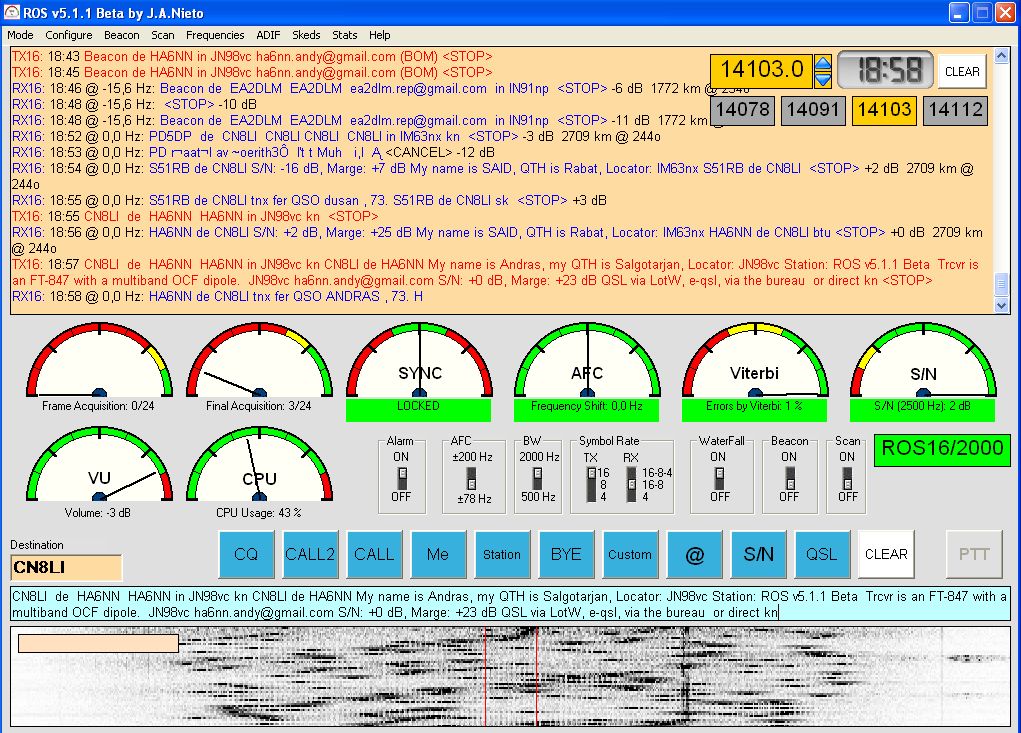Select the 14103 frequency preset

[884, 109]
